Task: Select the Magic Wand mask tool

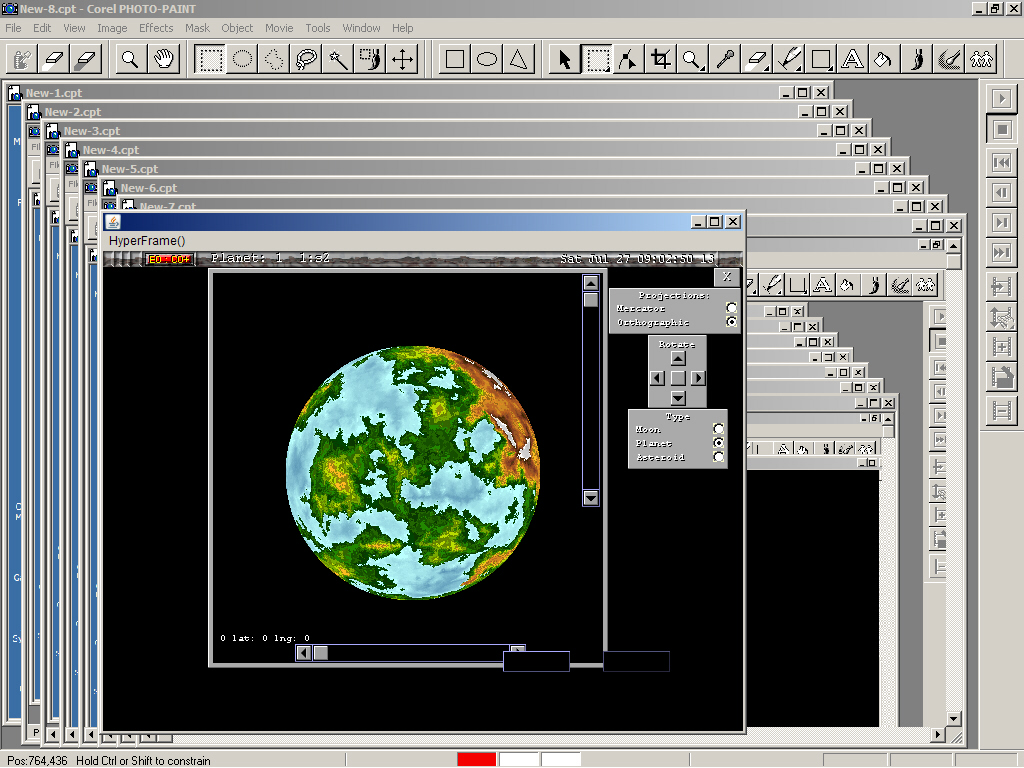Action: click(x=338, y=60)
